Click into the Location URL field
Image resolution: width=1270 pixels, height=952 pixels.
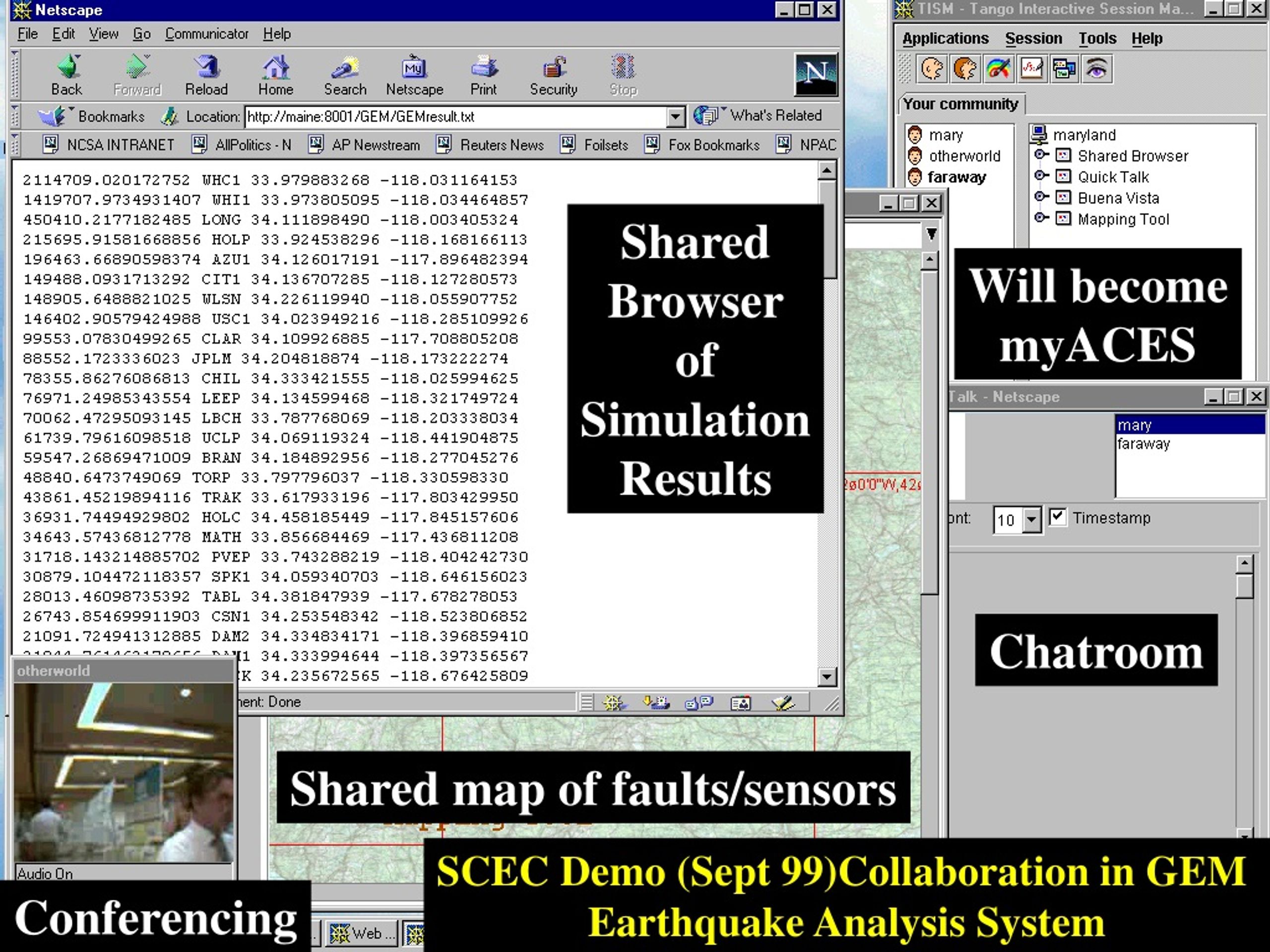456,117
